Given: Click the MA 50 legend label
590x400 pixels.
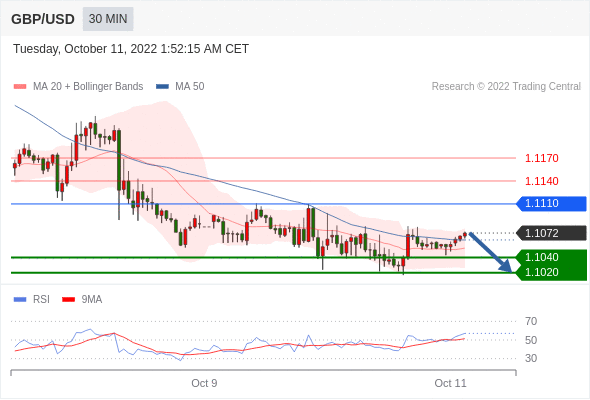Looking at the screenshot, I should [x=190, y=87].
